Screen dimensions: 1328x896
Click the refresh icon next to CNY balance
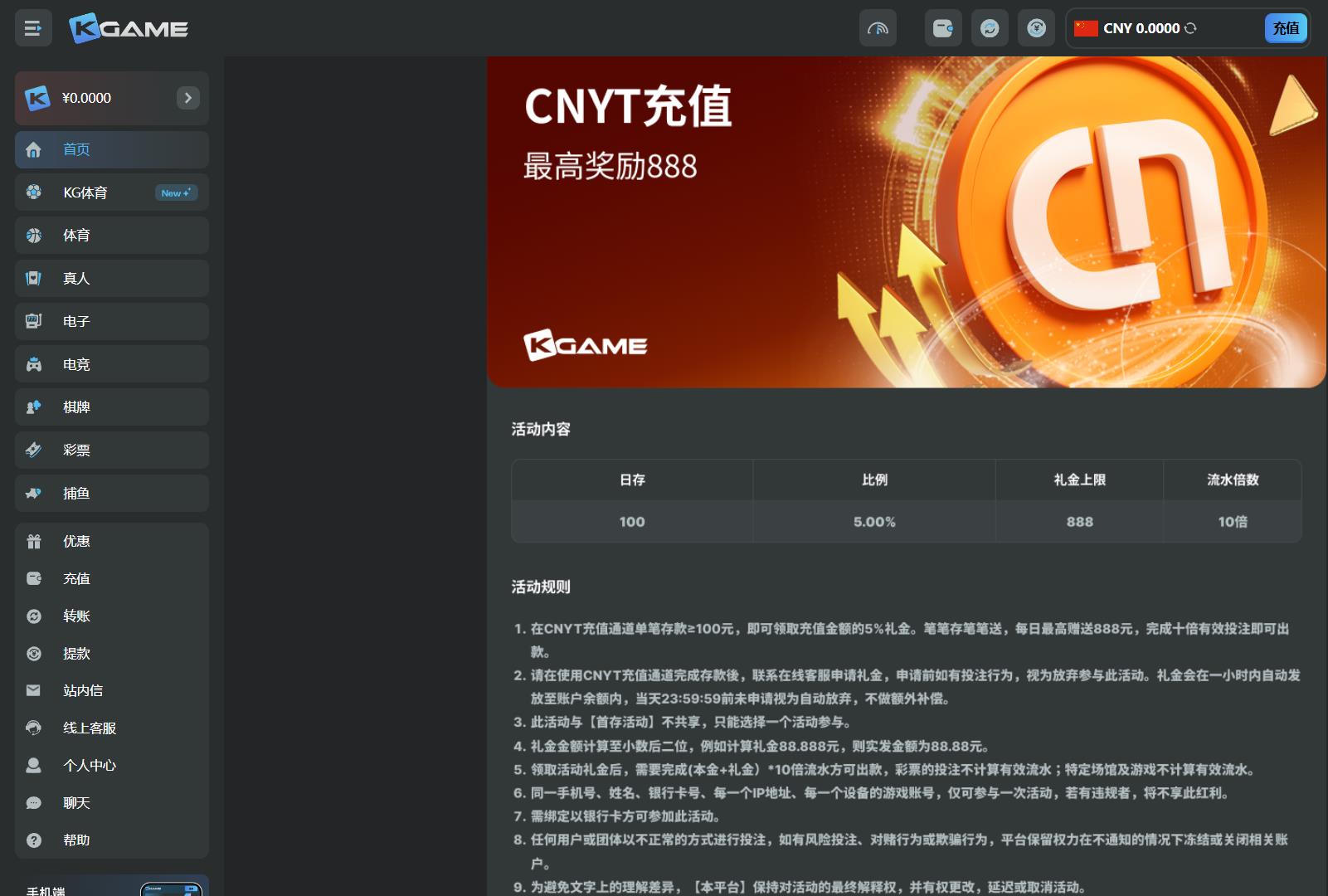pos(1192,27)
